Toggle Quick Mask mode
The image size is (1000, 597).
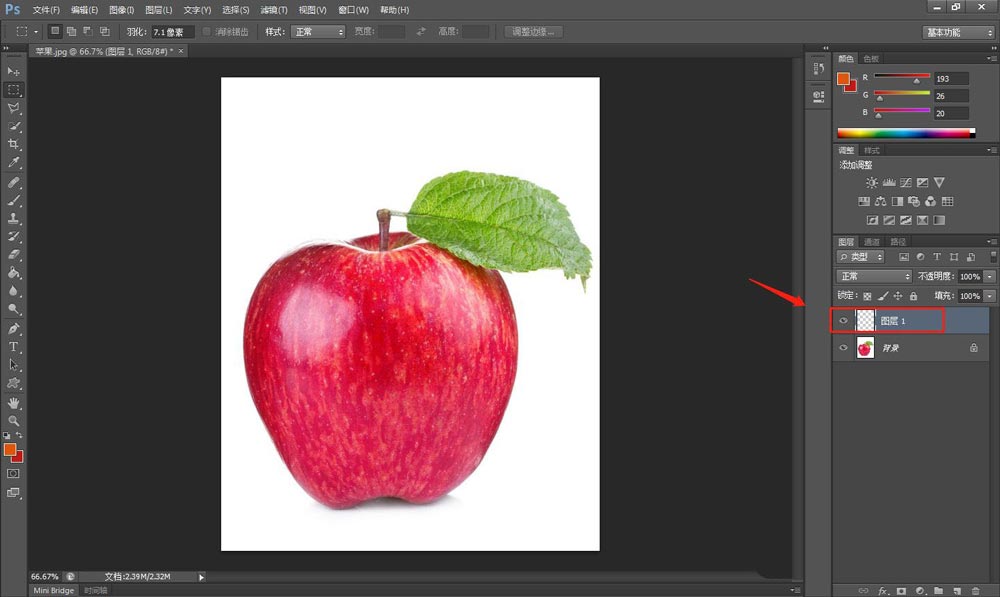13,474
